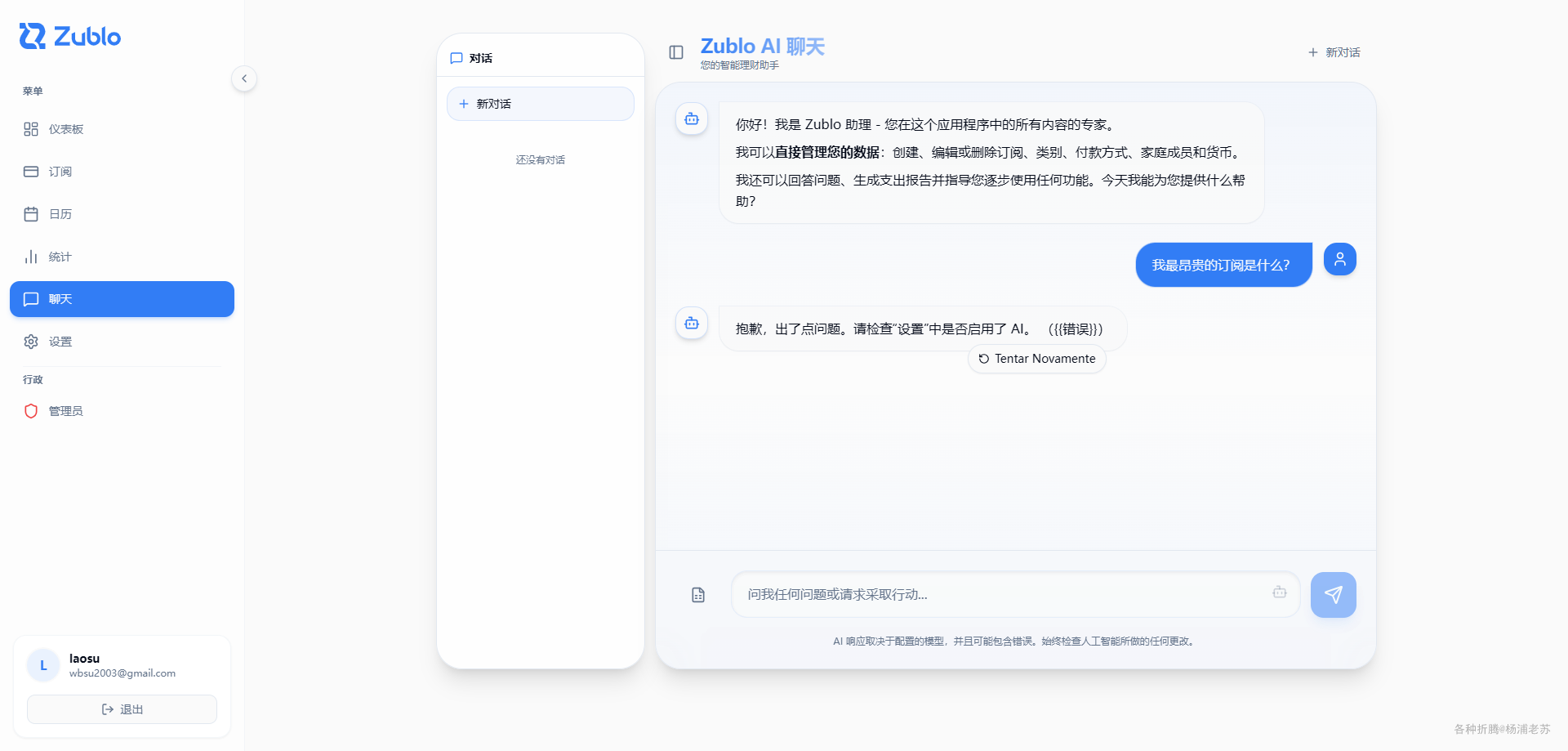Screen dimensions: 1568x751
Task: Click the Zublo AI 聊天 heading
Action: [763, 47]
